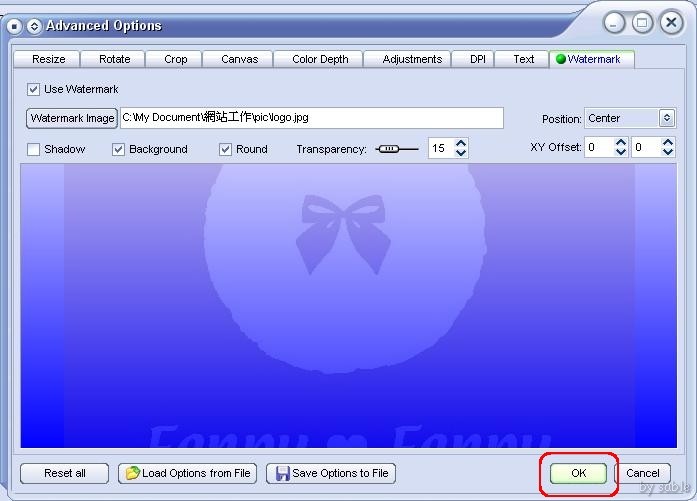This screenshot has width=697, height=501.
Task: Maximize the Advanced Options window
Action: [642, 22]
